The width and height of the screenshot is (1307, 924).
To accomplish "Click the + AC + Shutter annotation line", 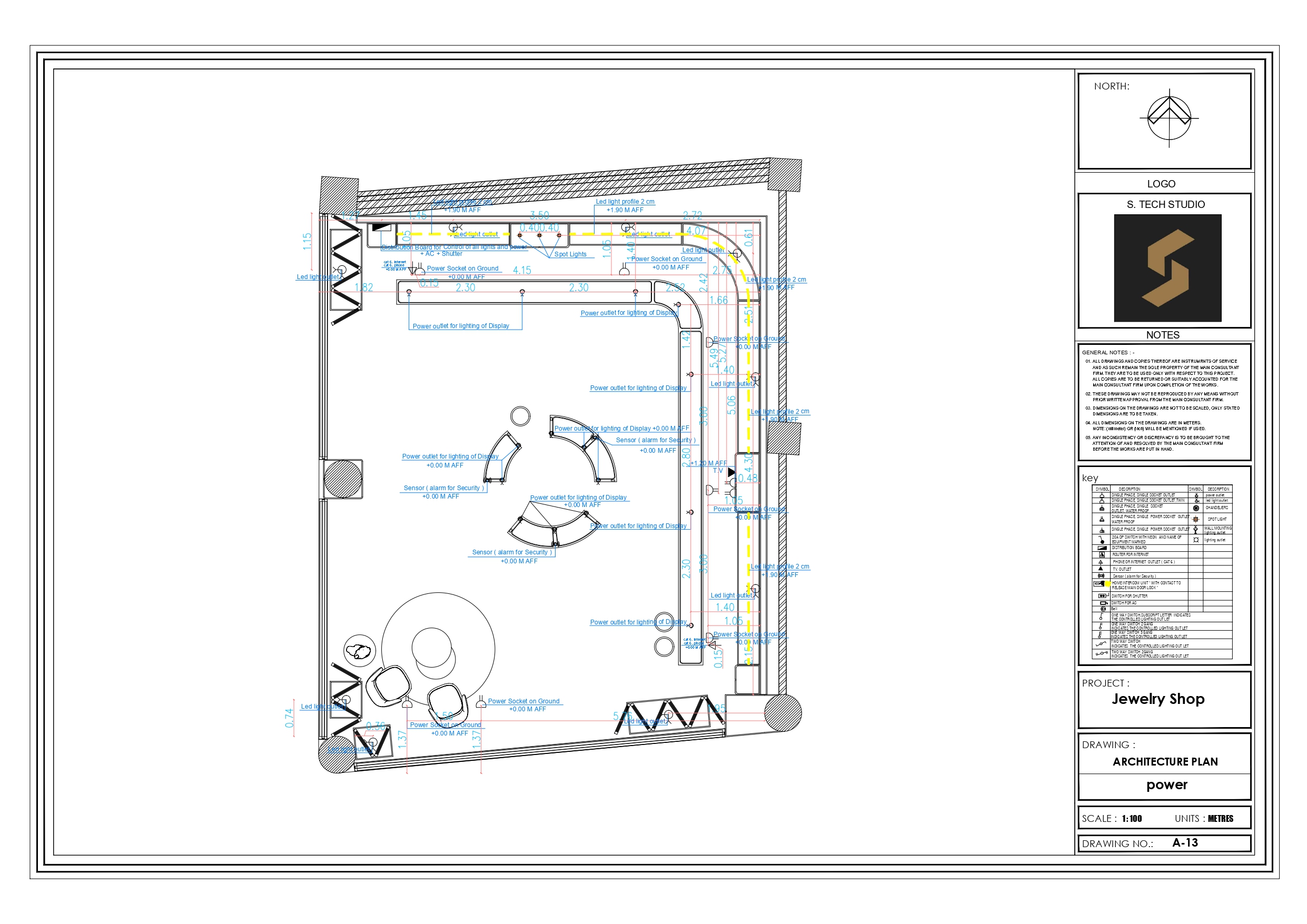I will tap(441, 254).
